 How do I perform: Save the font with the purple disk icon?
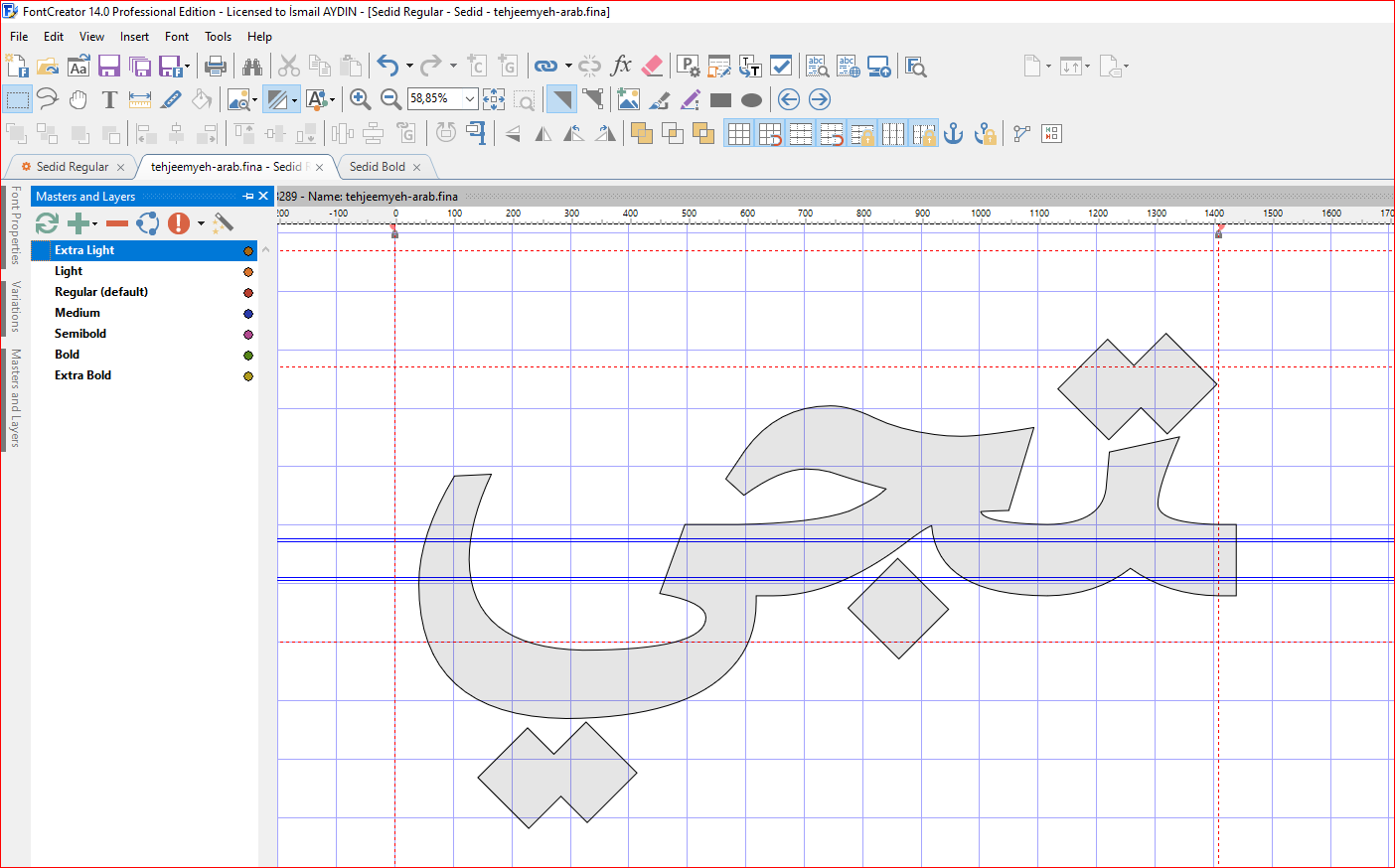[109, 67]
